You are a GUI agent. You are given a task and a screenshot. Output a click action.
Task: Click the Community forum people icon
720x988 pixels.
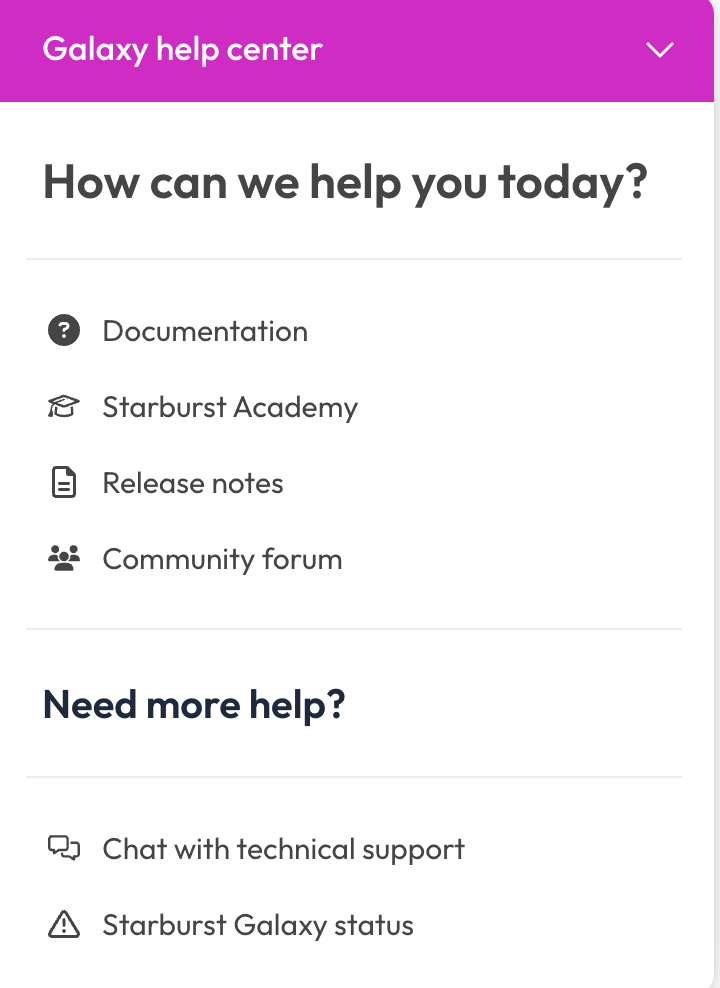tap(64, 558)
